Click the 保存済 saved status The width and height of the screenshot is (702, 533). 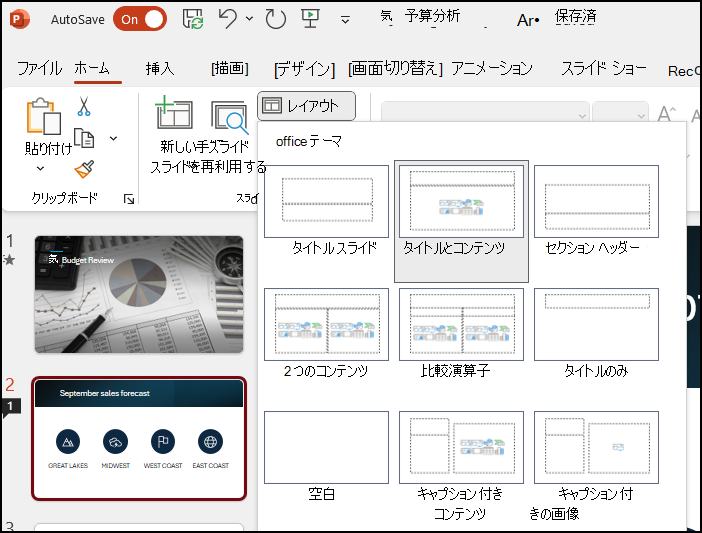coord(575,17)
